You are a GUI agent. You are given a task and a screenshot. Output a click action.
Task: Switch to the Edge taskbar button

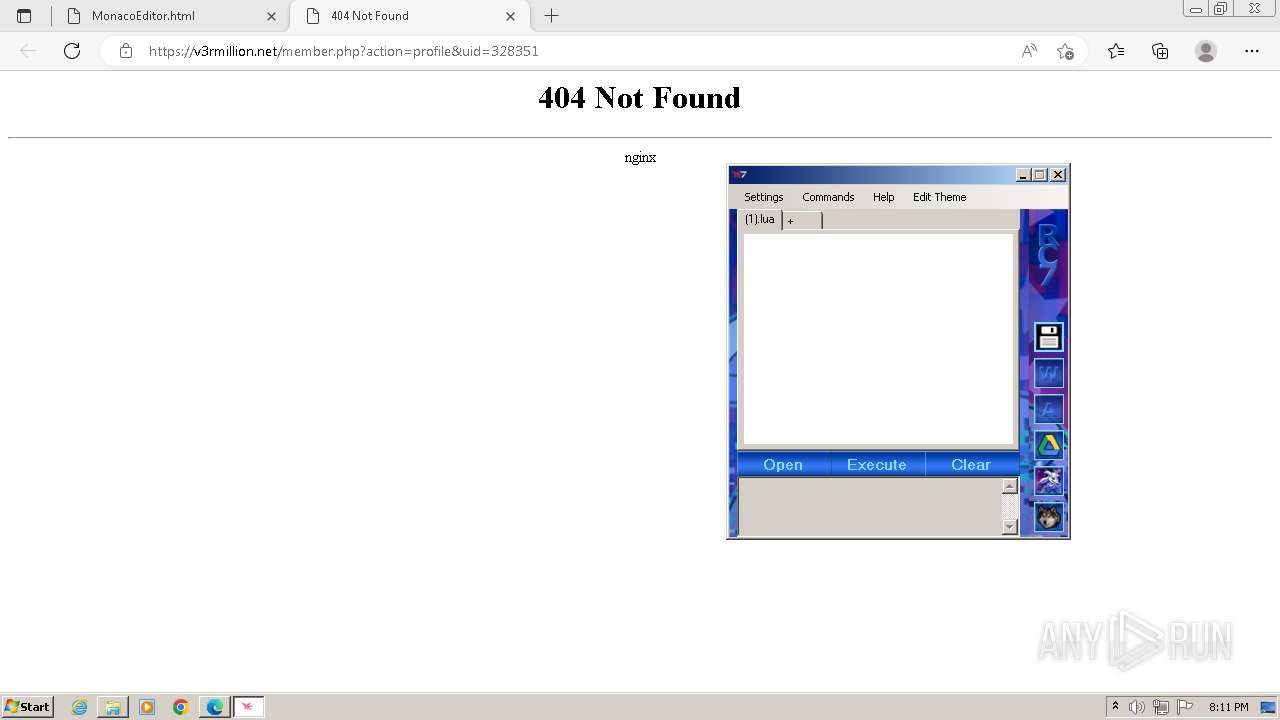tap(215, 707)
